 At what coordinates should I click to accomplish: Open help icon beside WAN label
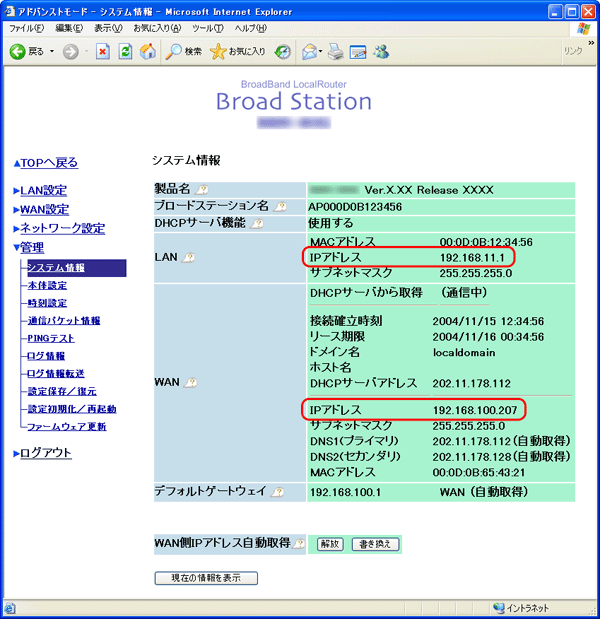[x=191, y=382]
